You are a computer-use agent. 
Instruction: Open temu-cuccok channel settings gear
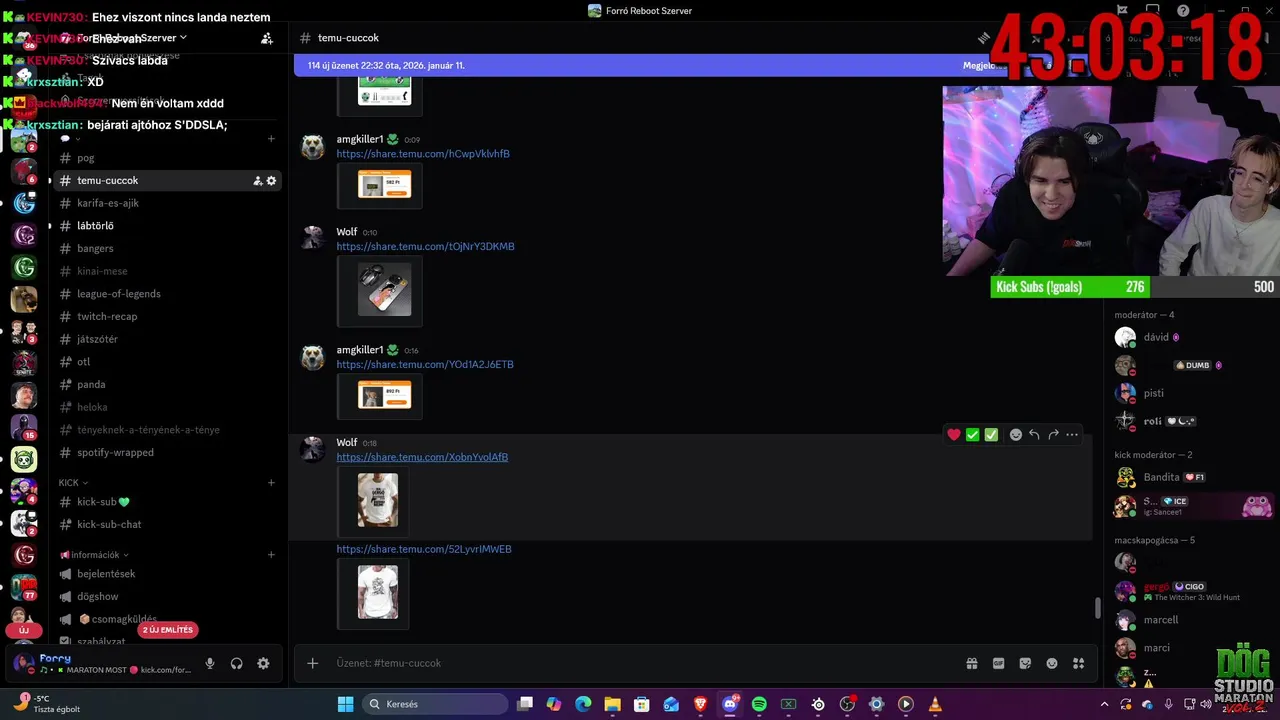[x=271, y=181]
